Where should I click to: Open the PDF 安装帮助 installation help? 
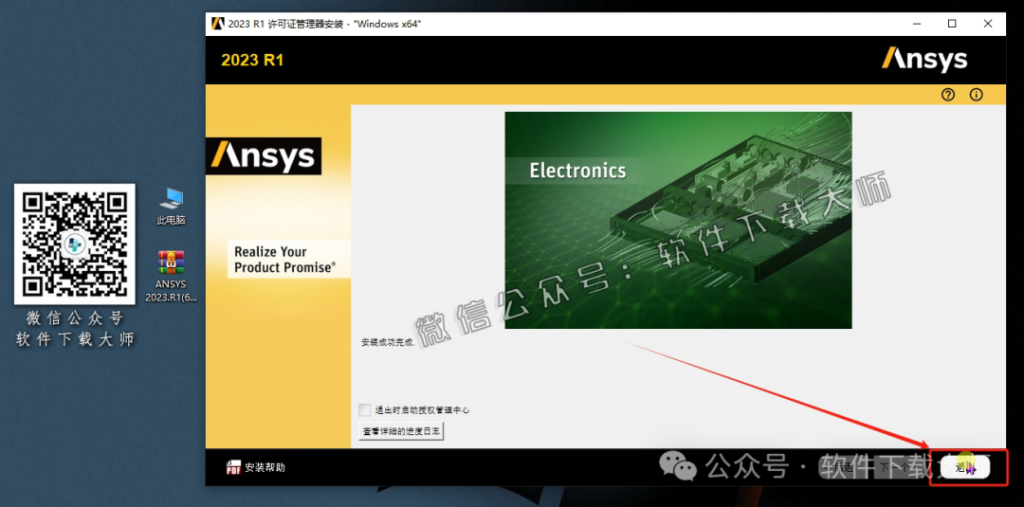[255, 467]
